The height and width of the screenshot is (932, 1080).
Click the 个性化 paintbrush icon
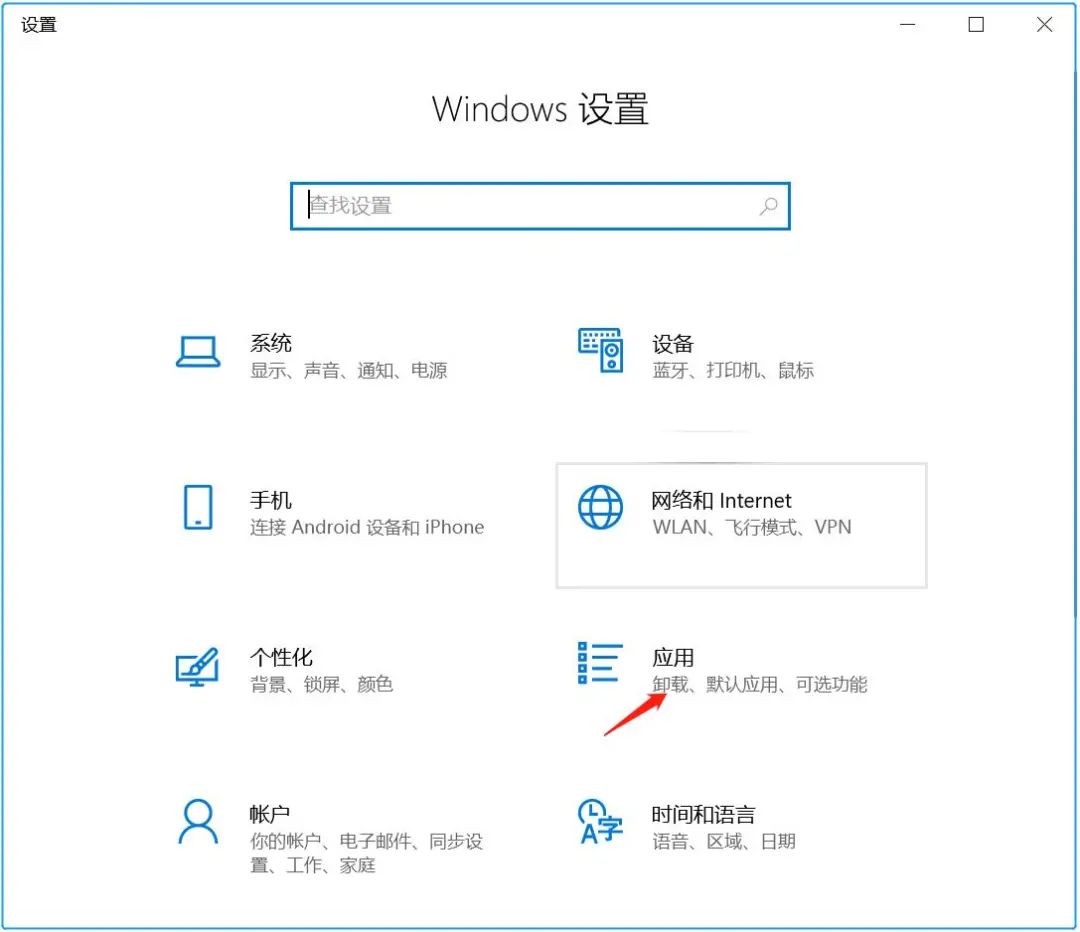(x=197, y=666)
